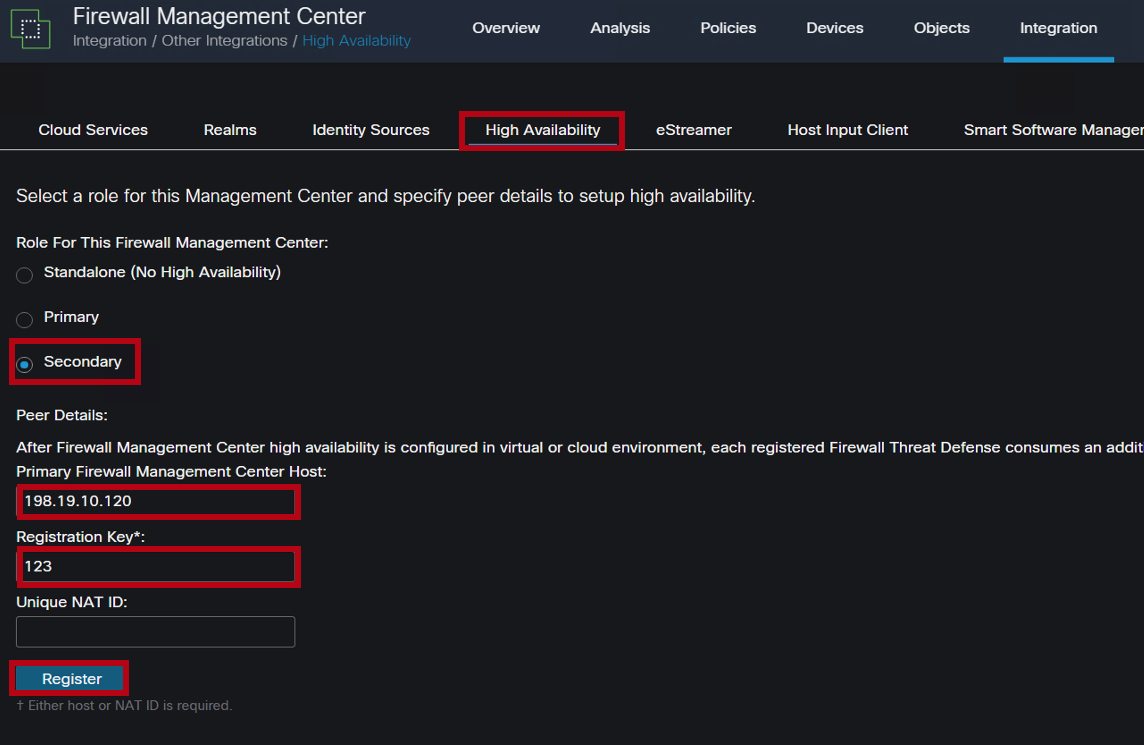Open the Realms tab
This screenshot has height=745, width=1144.
tap(229, 129)
